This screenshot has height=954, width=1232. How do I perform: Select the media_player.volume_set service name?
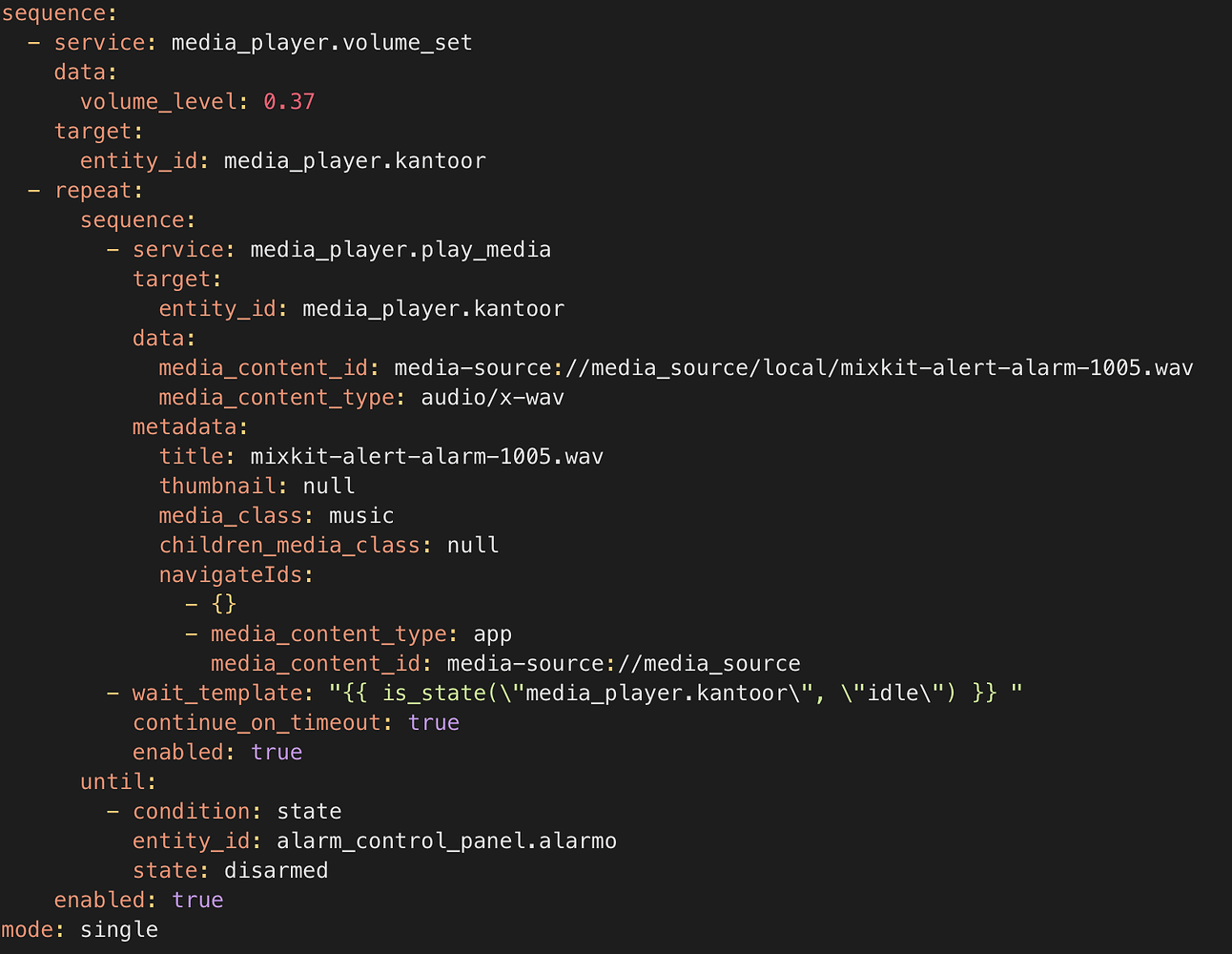[320, 42]
